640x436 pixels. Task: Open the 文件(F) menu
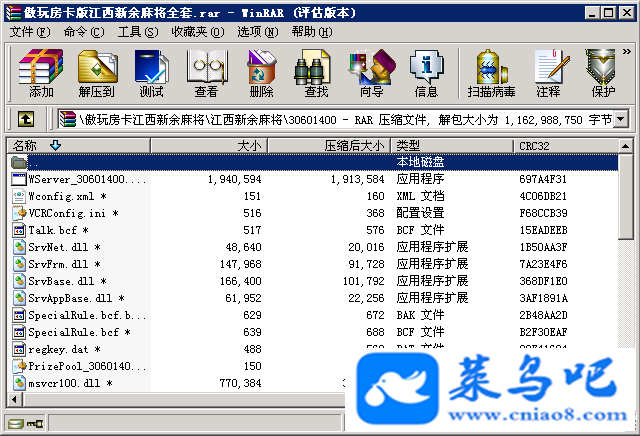pos(30,32)
